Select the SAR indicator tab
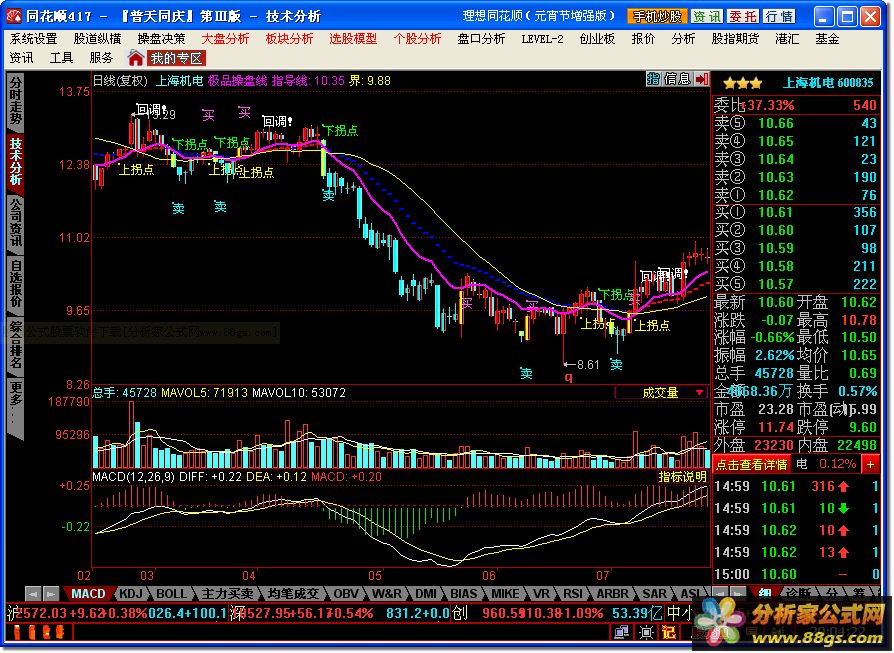894x653 pixels. coord(655,594)
